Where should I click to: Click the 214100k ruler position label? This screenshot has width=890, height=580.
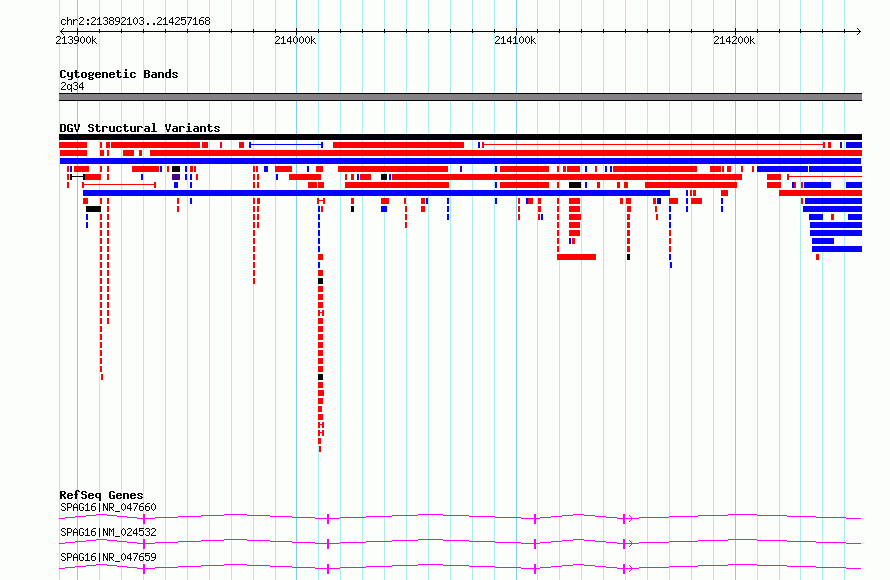tap(515, 40)
